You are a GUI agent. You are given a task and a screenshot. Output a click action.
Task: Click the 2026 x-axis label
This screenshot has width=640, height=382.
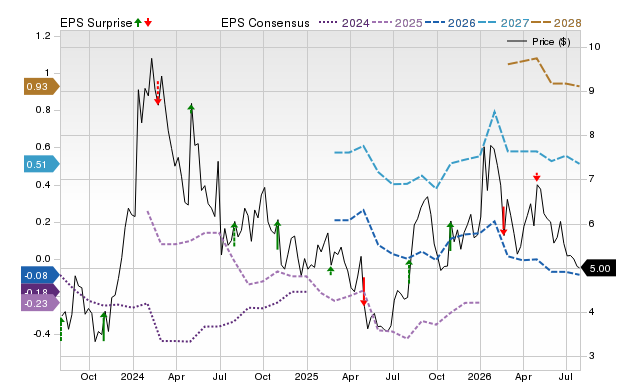pos(480,376)
